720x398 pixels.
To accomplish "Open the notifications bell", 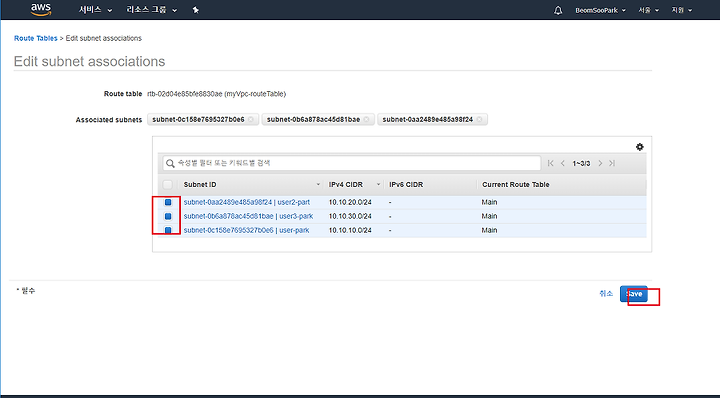I will [x=558, y=10].
